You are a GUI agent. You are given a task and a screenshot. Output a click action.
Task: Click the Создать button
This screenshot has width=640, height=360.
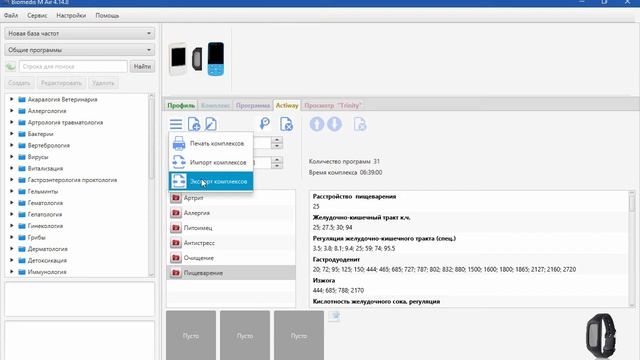click(x=19, y=83)
